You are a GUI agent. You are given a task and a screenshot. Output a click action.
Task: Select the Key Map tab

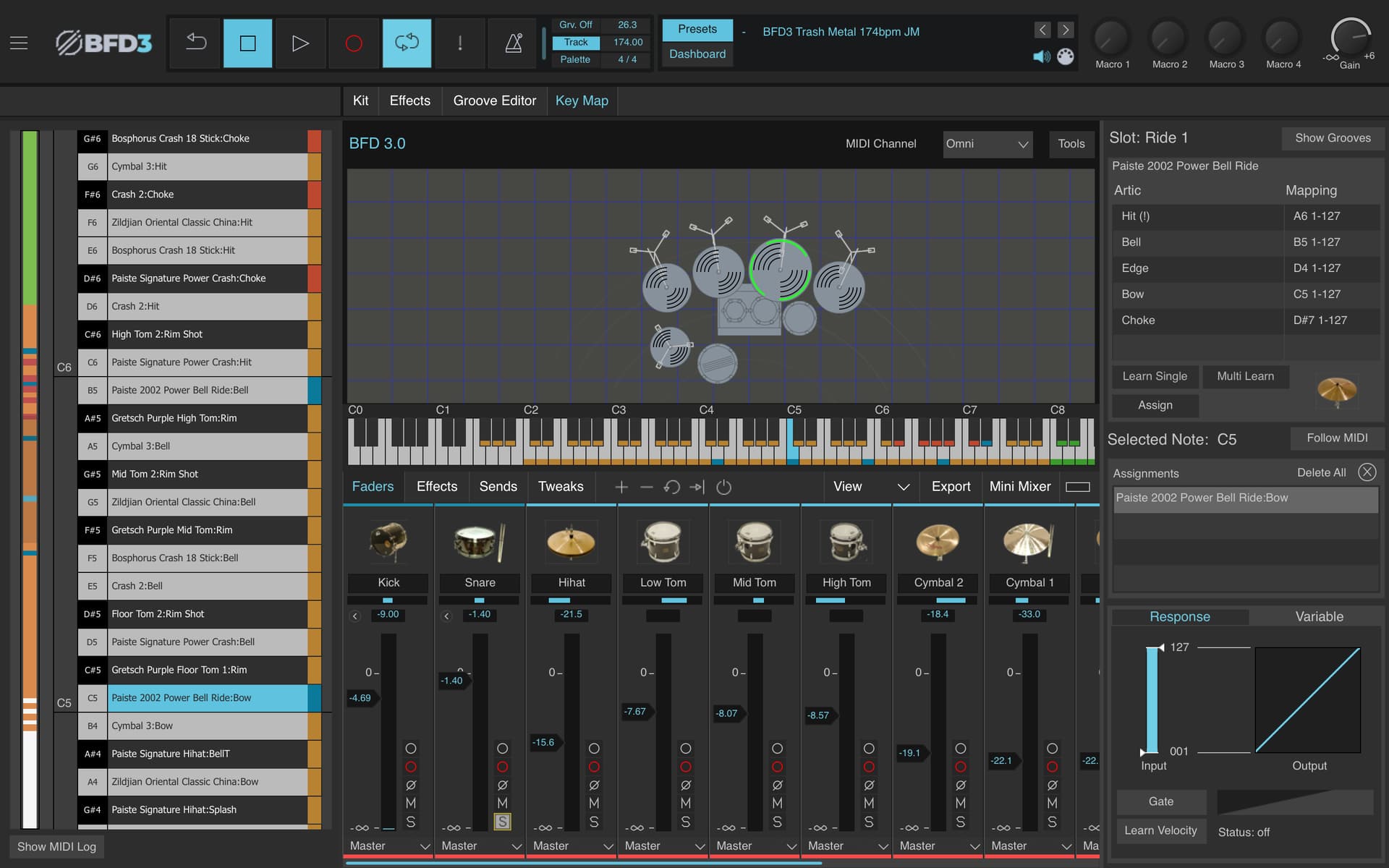[x=582, y=101]
